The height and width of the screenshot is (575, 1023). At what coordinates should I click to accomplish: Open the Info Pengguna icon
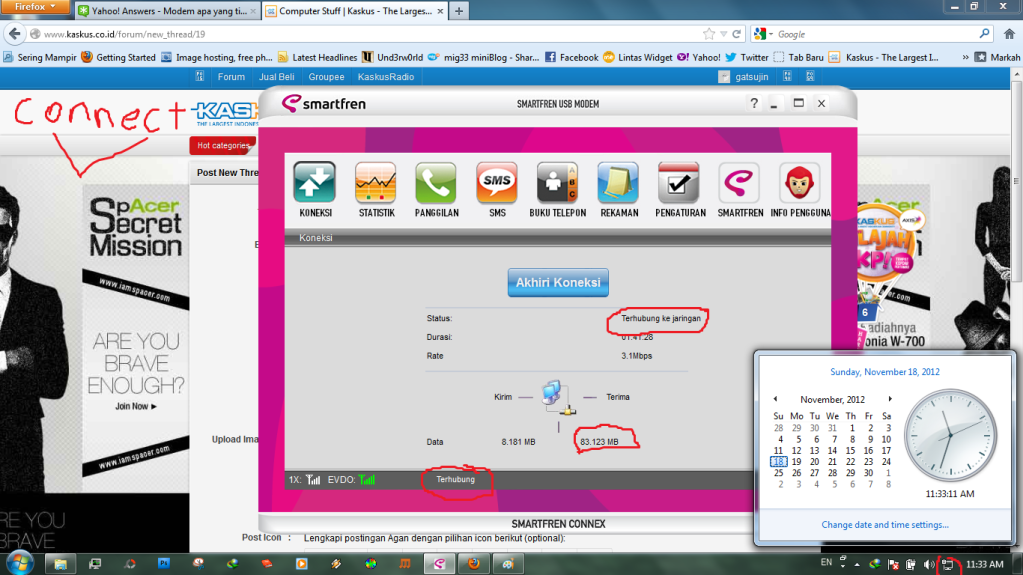(x=800, y=183)
